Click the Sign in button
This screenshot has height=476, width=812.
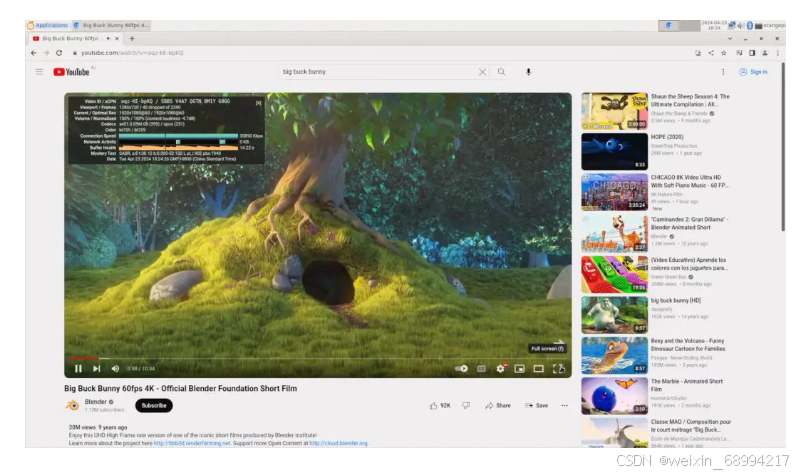point(753,72)
